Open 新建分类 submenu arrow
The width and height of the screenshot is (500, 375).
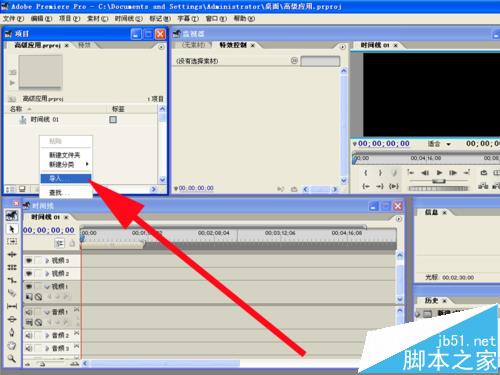87,164
